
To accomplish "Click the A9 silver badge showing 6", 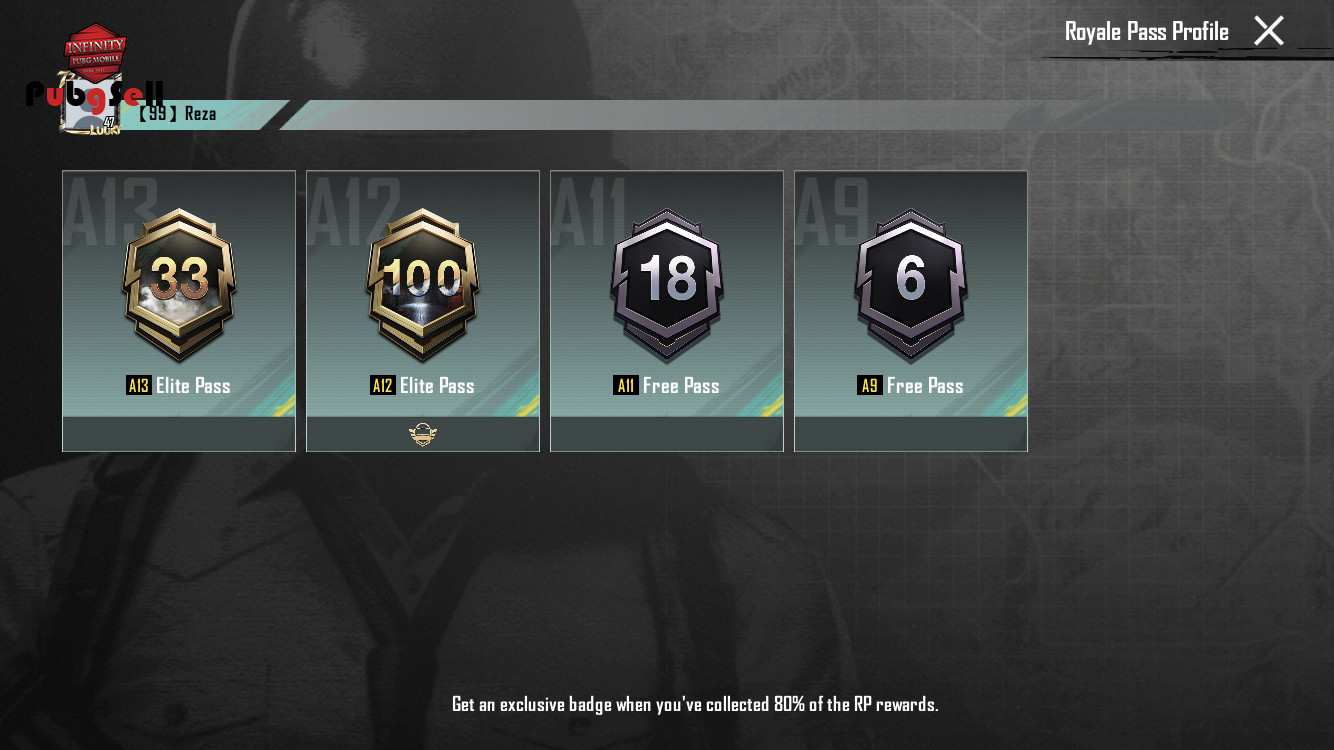I will [911, 285].
